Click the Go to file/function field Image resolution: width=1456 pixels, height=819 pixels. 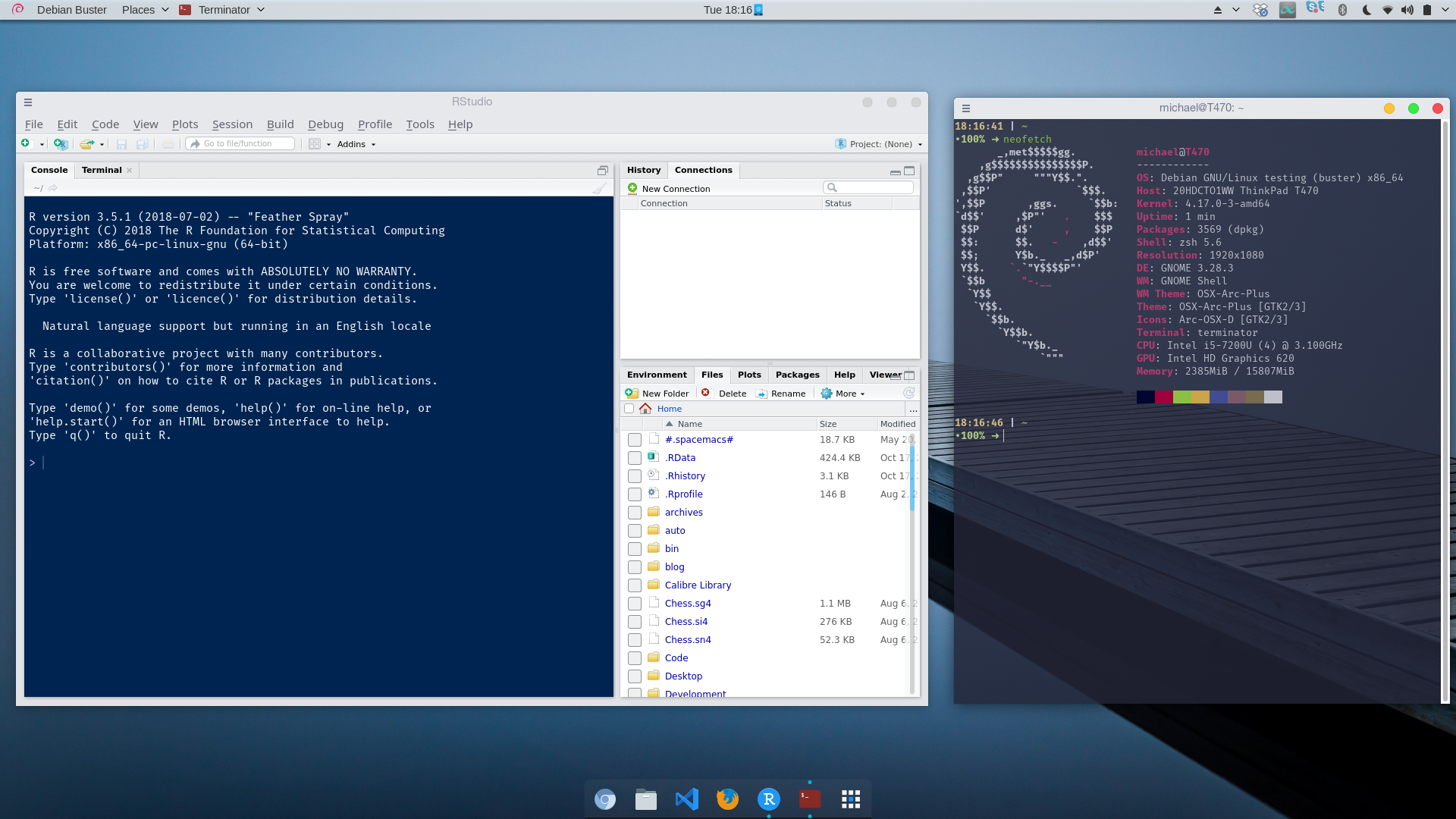click(x=240, y=143)
